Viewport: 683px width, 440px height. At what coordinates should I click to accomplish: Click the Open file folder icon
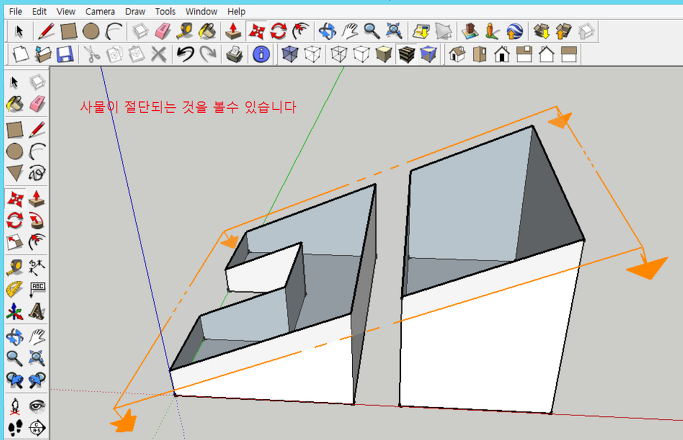(x=43, y=54)
